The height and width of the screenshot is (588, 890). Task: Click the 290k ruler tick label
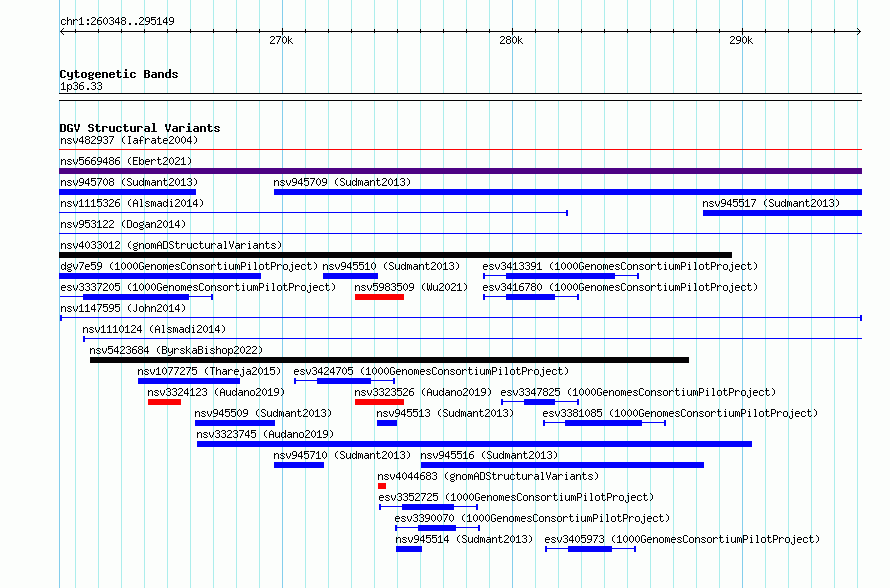pos(741,40)
